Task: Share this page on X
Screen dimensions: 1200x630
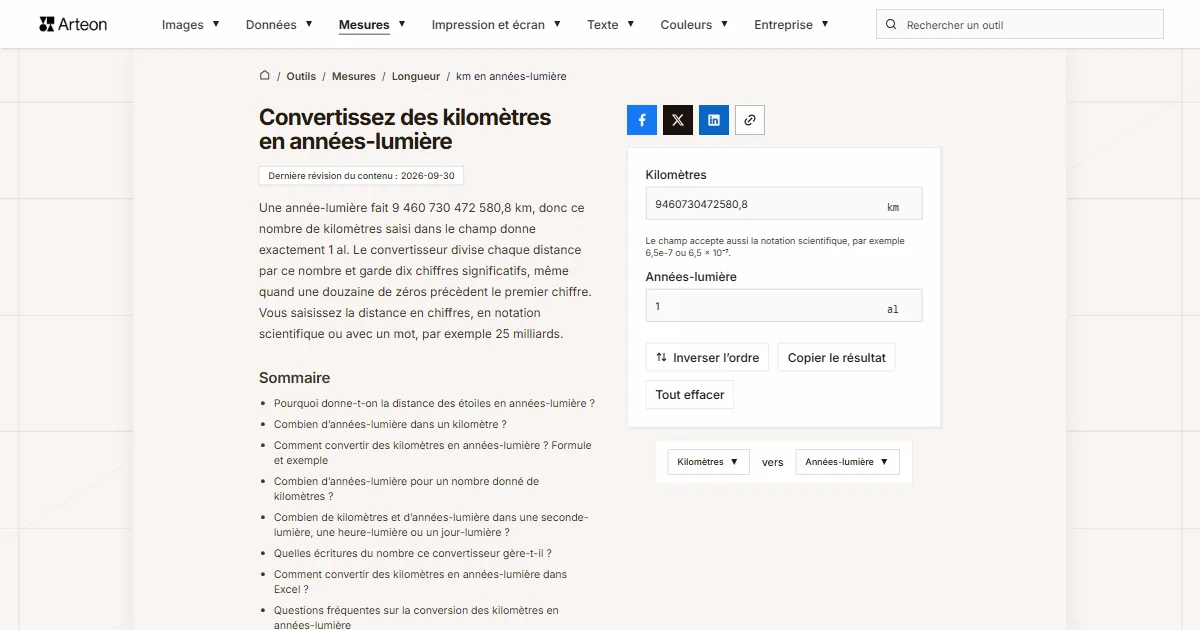Action: click(678, 120)
